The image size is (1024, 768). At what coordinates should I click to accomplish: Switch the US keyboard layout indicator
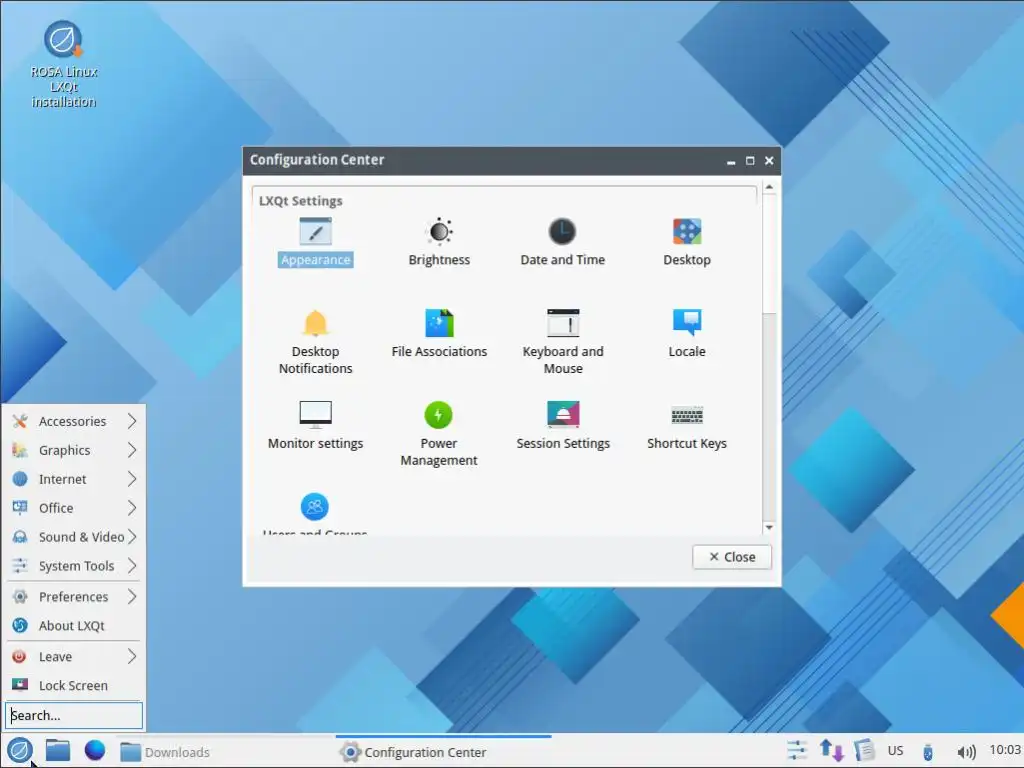coord(895,750)
